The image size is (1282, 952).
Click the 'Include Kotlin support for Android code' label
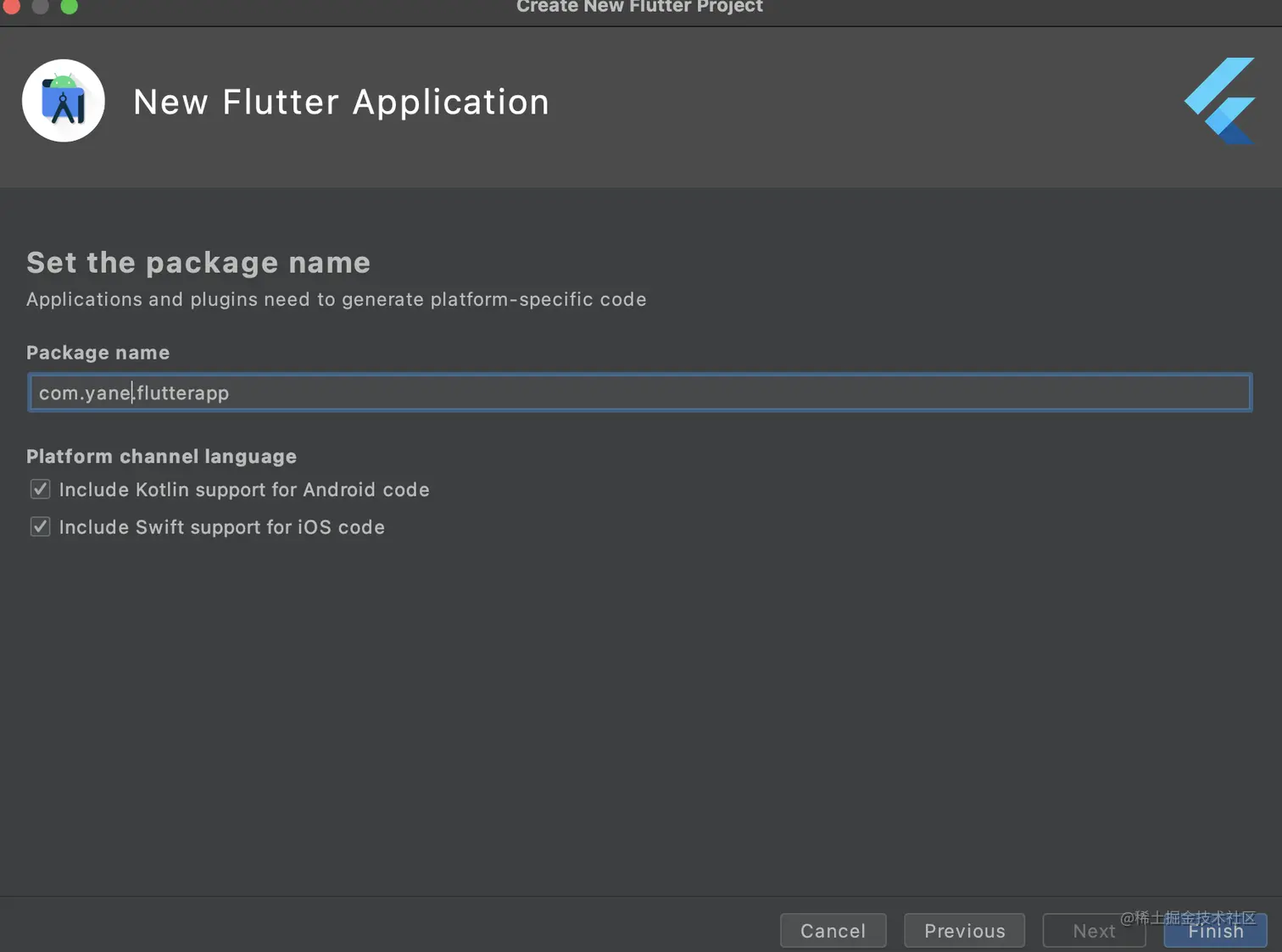pyautogui.click(x=244, y=490)
